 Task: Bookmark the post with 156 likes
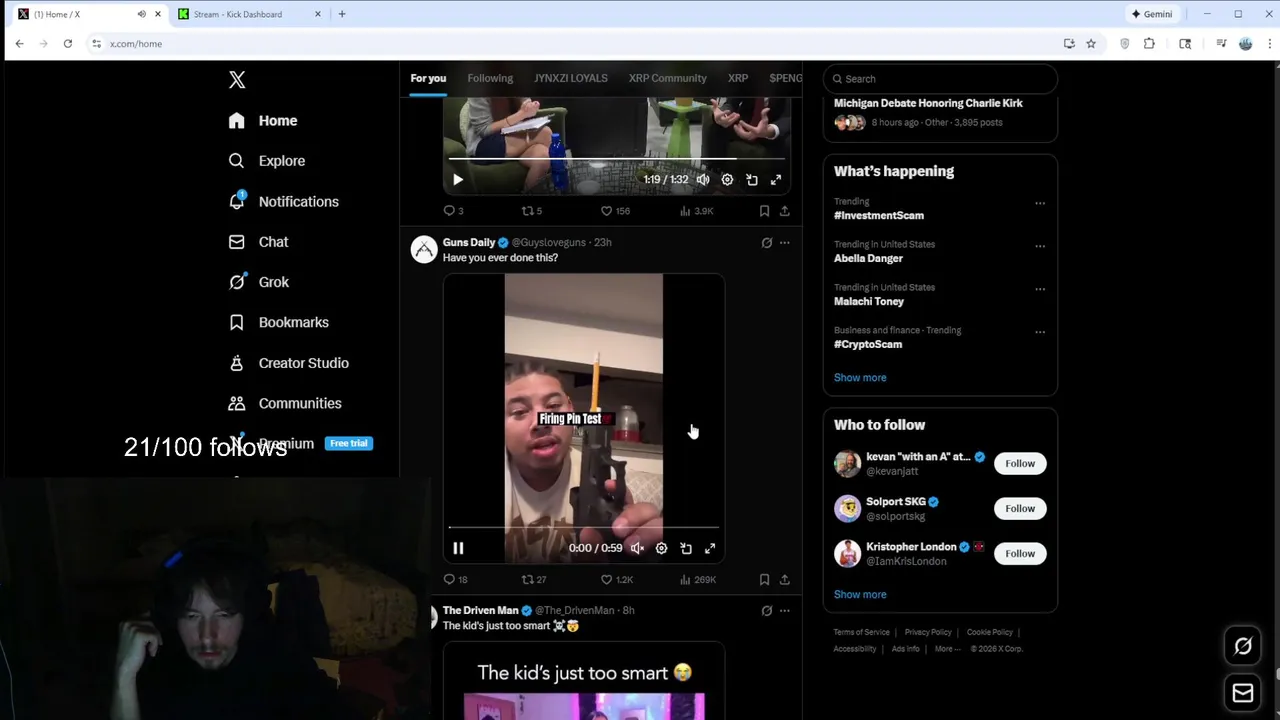[x=764, y=211]
